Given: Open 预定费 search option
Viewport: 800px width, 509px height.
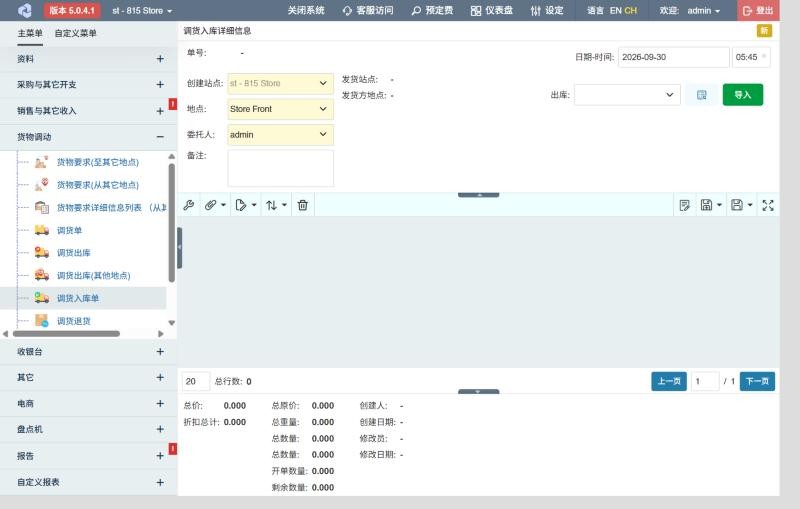Looking at the screenshot, I should 432,10.
